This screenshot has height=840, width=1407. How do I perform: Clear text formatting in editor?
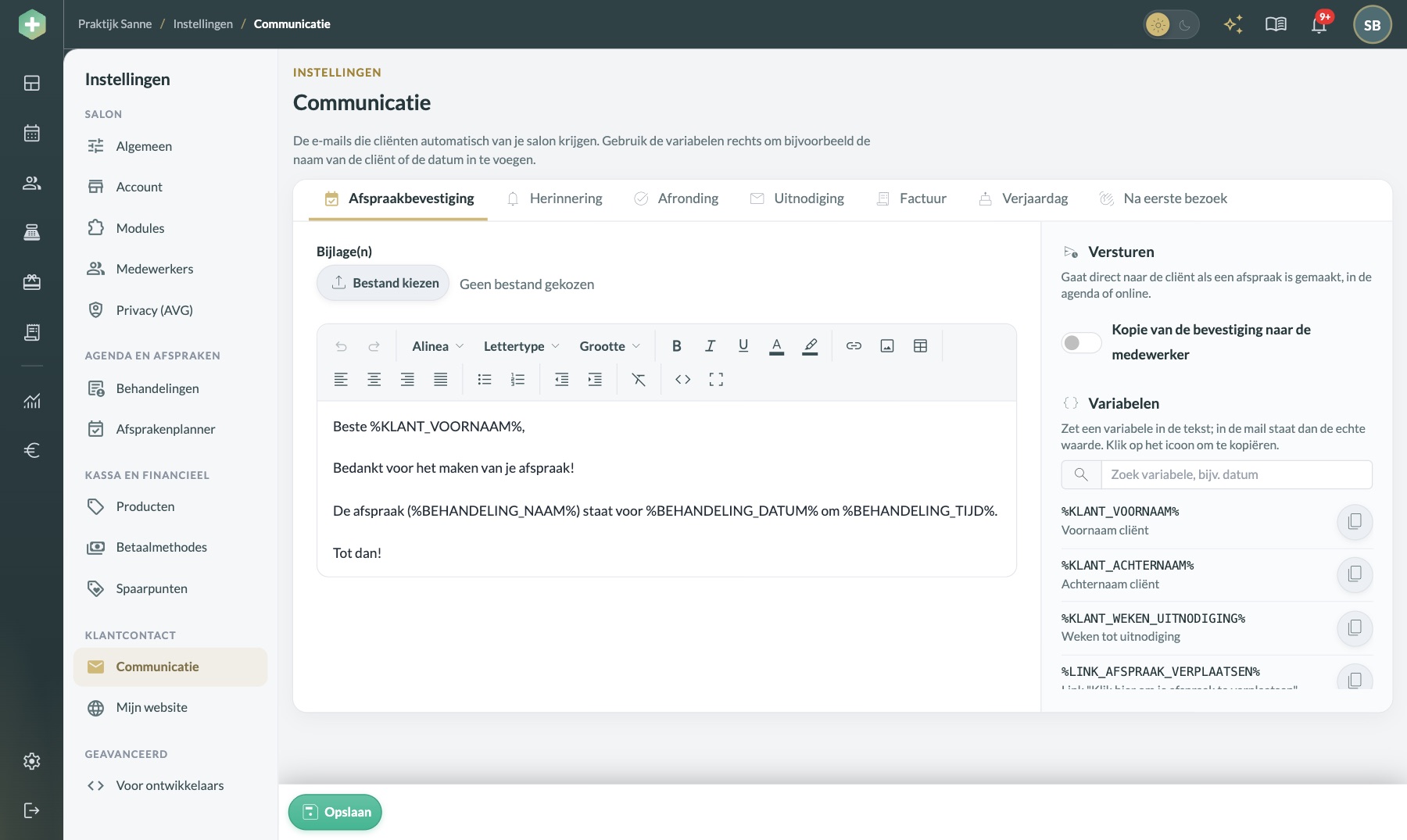tap(639, 380)
